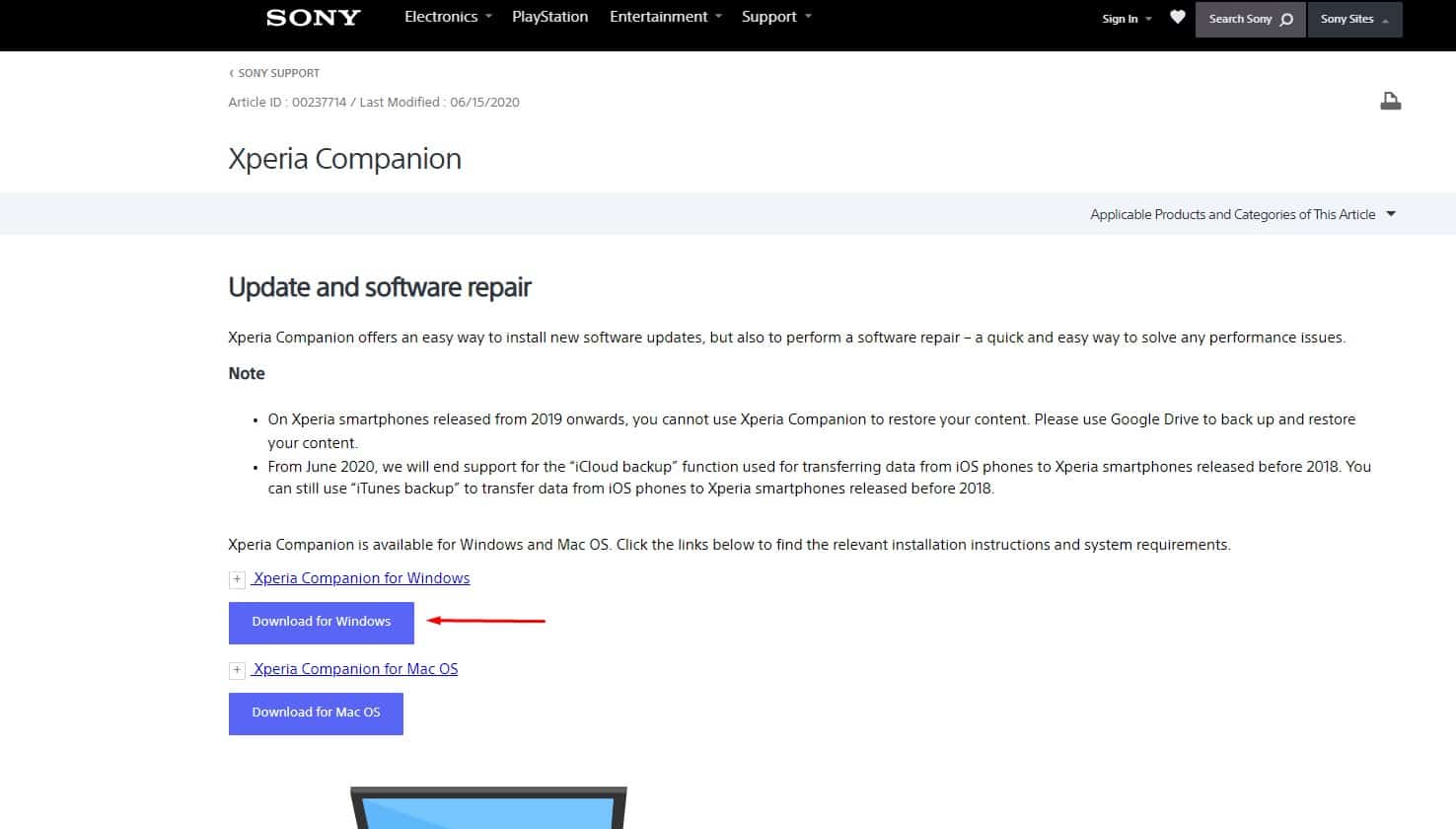Click the search magnifier icon
The height and width of the screenshot is (829, 1456).
[x=1286, y=20]
